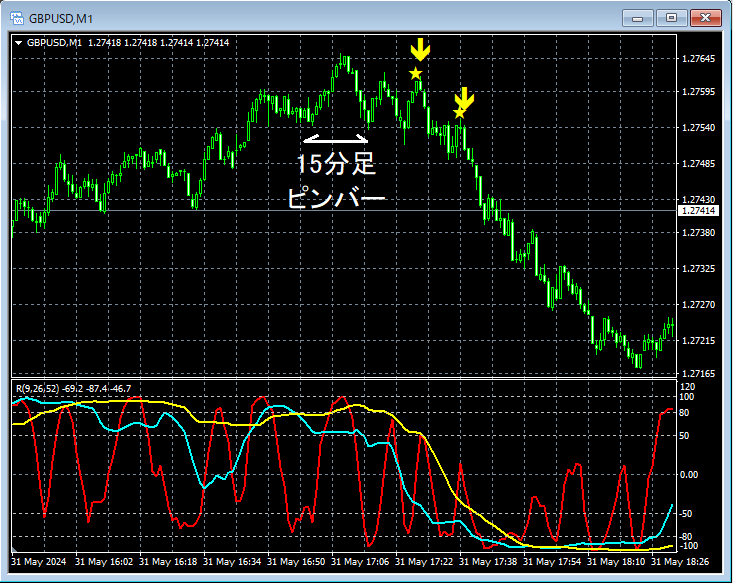Click the price scale label 1.27325
Viewport: 734px width, 583px height.
click(698, 268)
